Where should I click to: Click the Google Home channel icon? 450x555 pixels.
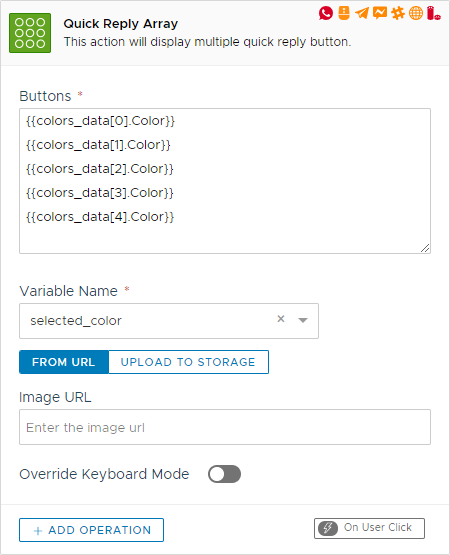click(344, 13)
